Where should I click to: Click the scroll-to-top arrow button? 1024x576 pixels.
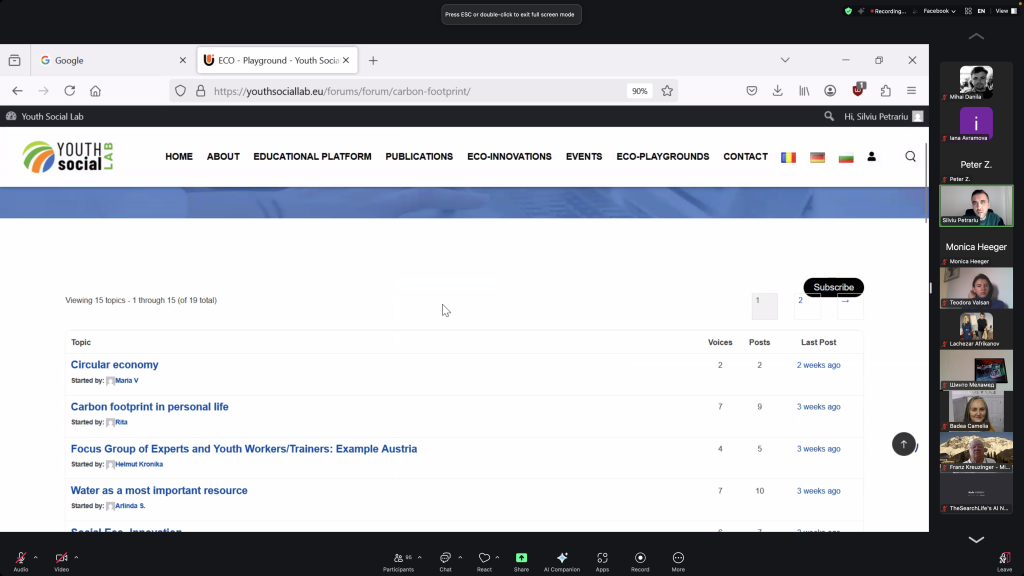pyautogui.click(x=904, y=444)
